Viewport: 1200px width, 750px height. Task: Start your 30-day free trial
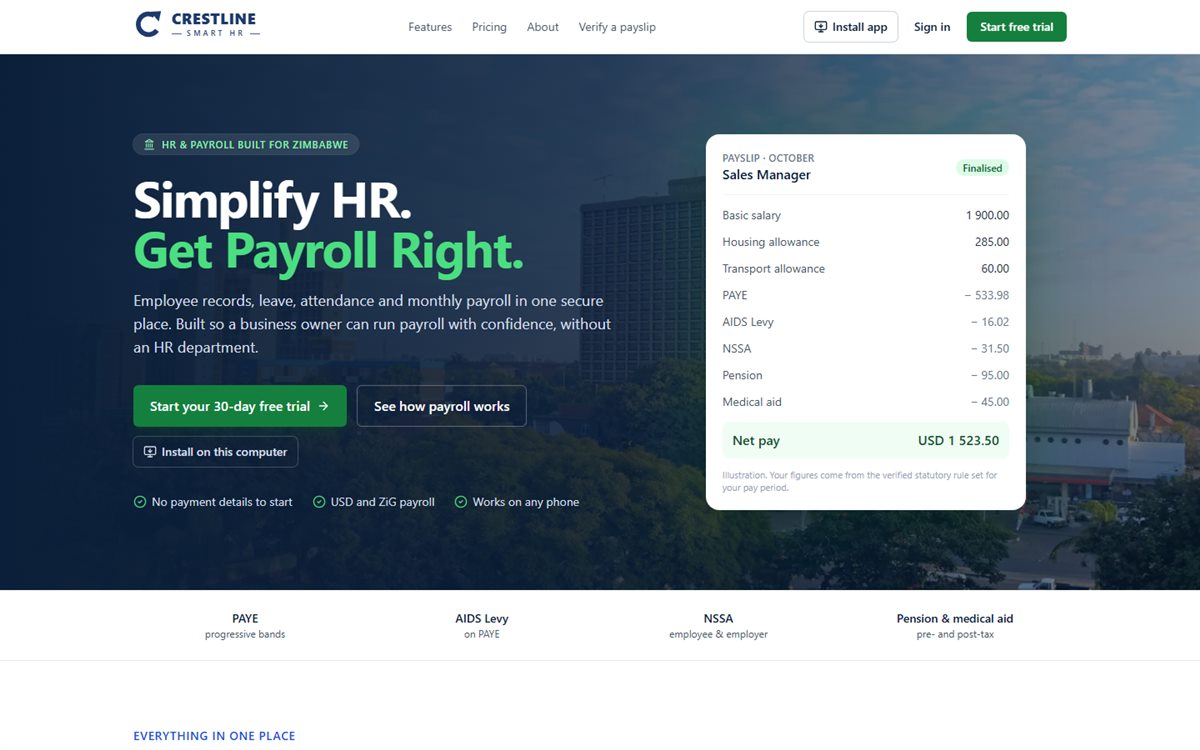click(x=240, y=406)
